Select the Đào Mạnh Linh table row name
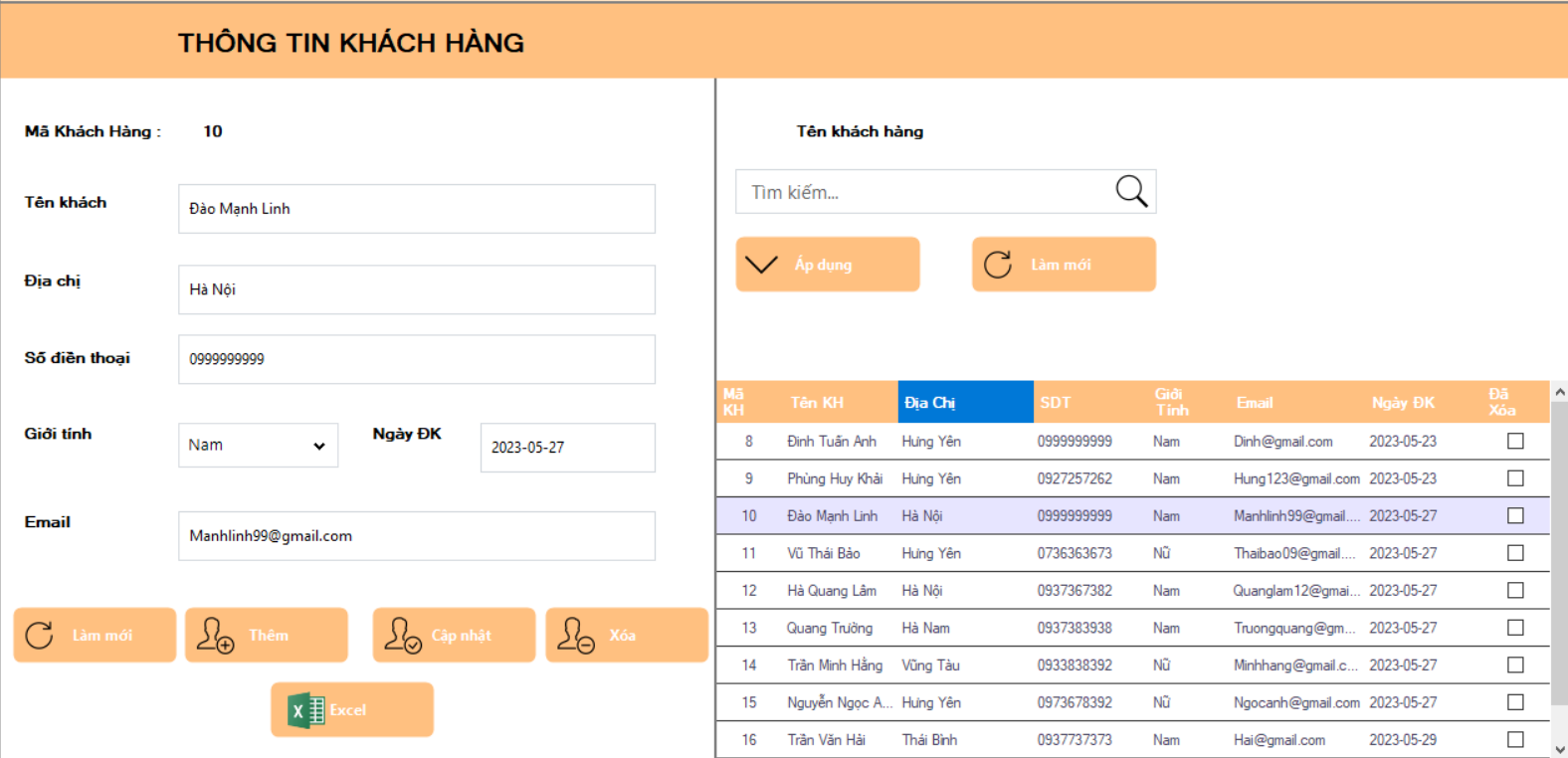Image resolution: width=1568 pixels, height=758 pixels. tap(832, 515)
